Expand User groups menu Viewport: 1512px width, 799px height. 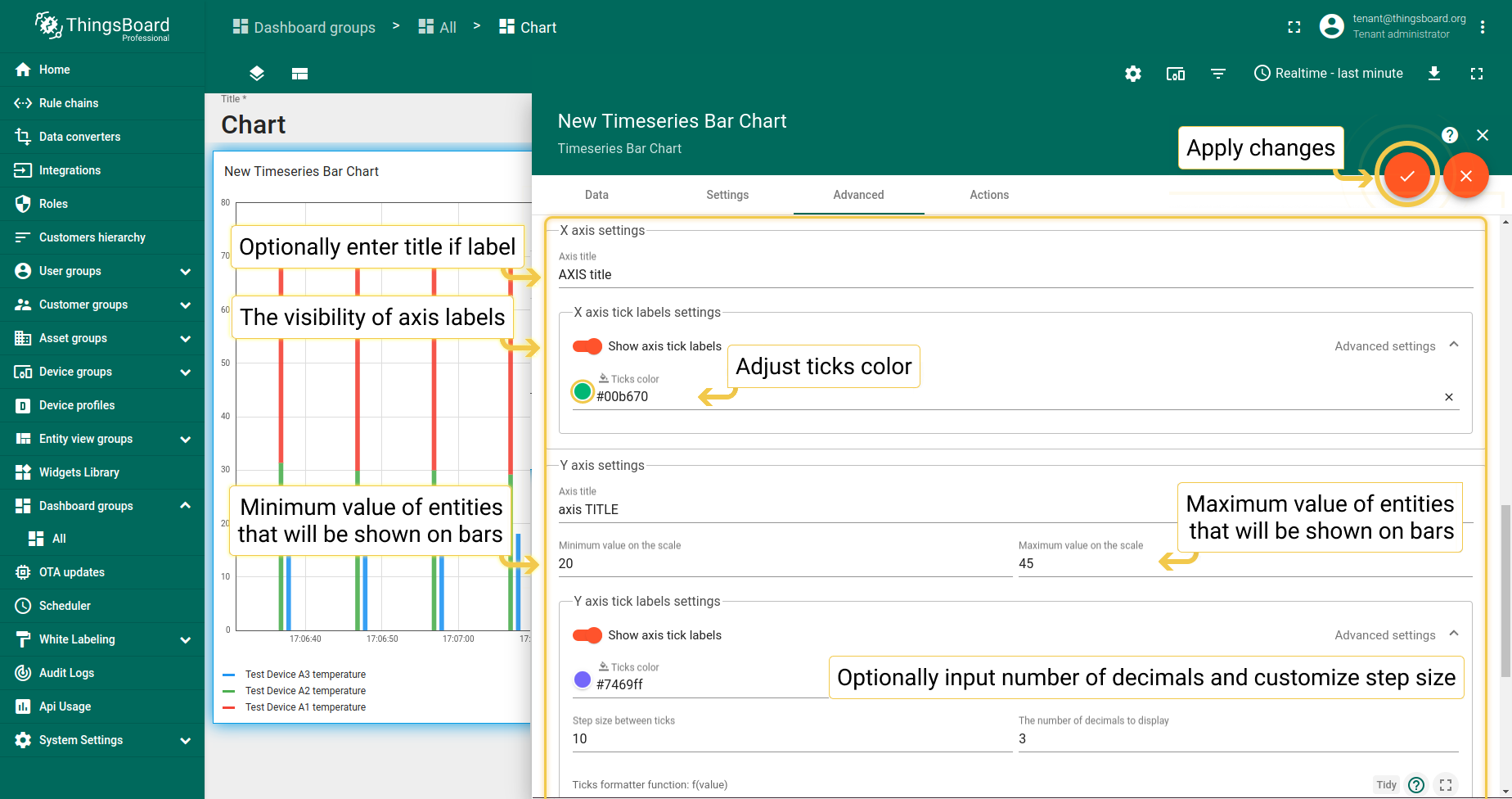coord(186,271)
